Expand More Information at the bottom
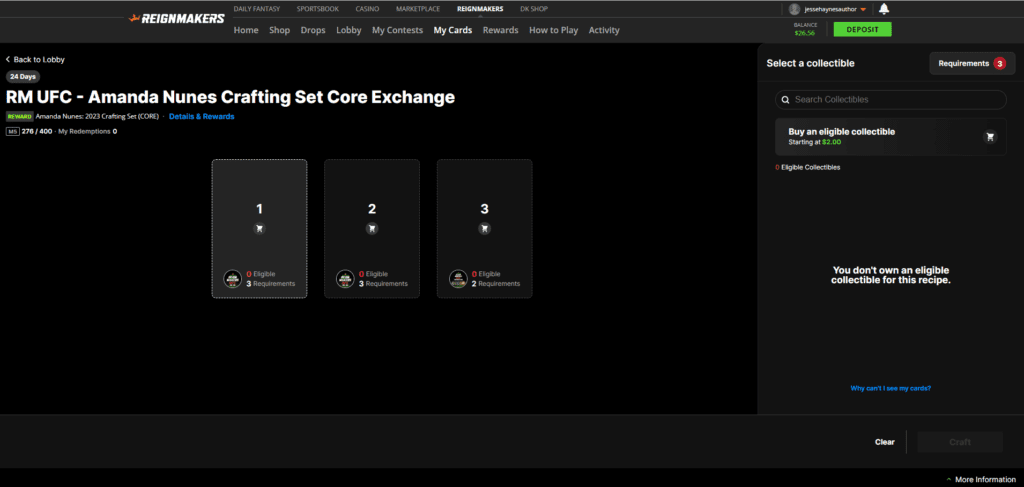Image resolution: width=1024 pixels, height=487 pixels. point(982,480)
